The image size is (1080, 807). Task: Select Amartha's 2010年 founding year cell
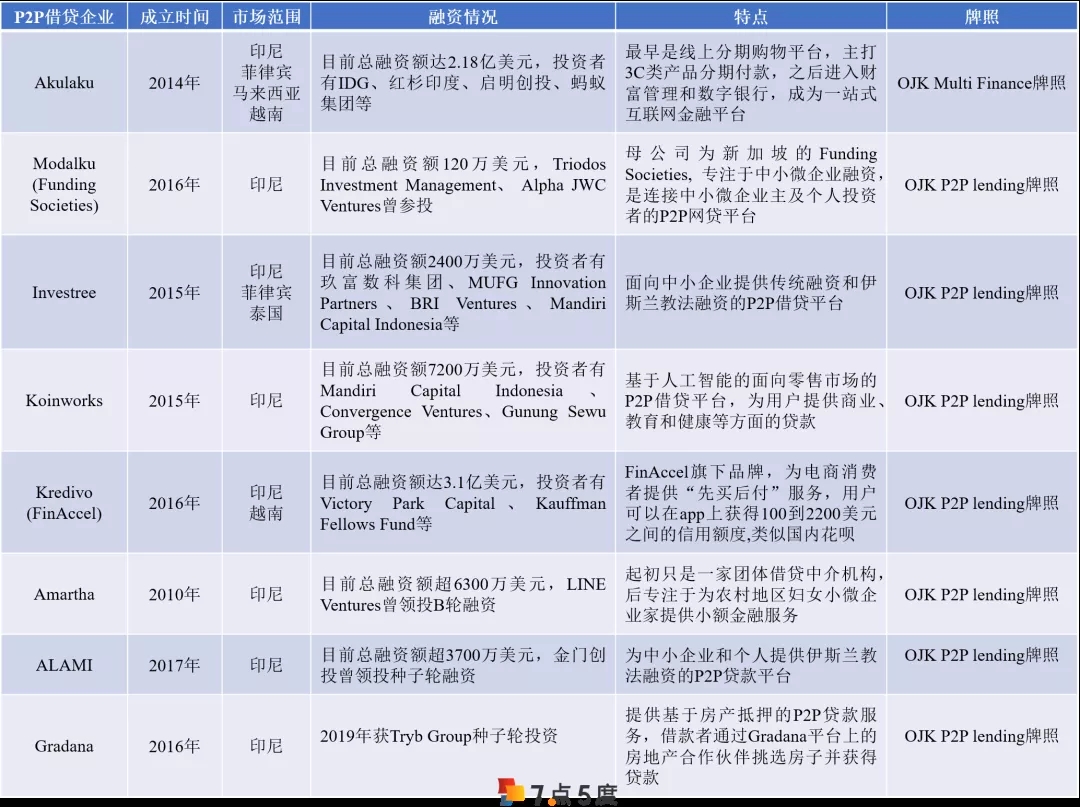tap(174, 594)
